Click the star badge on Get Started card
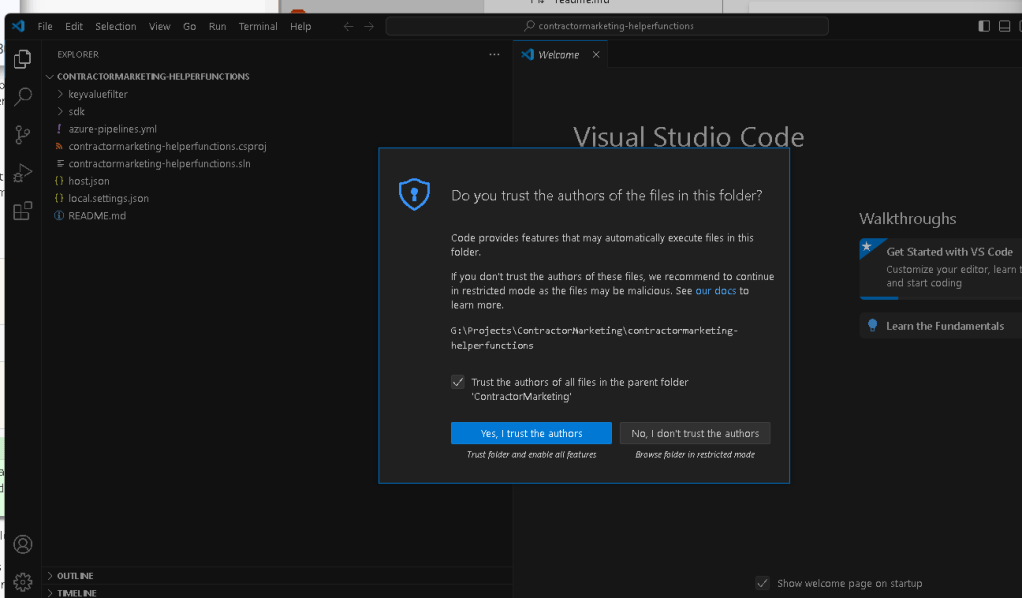1022x598 pixels. tap(867, 247)
